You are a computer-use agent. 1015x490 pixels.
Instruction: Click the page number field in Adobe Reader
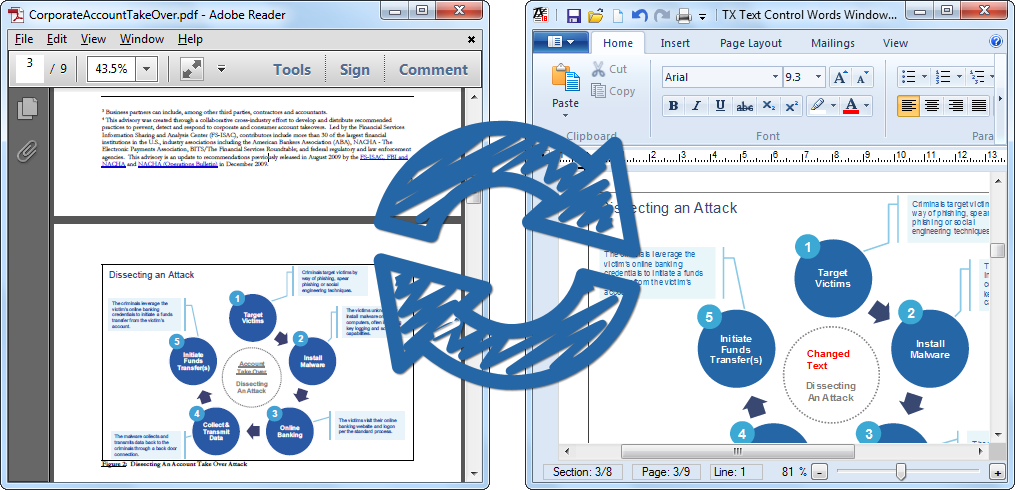[x=29, y=69]
